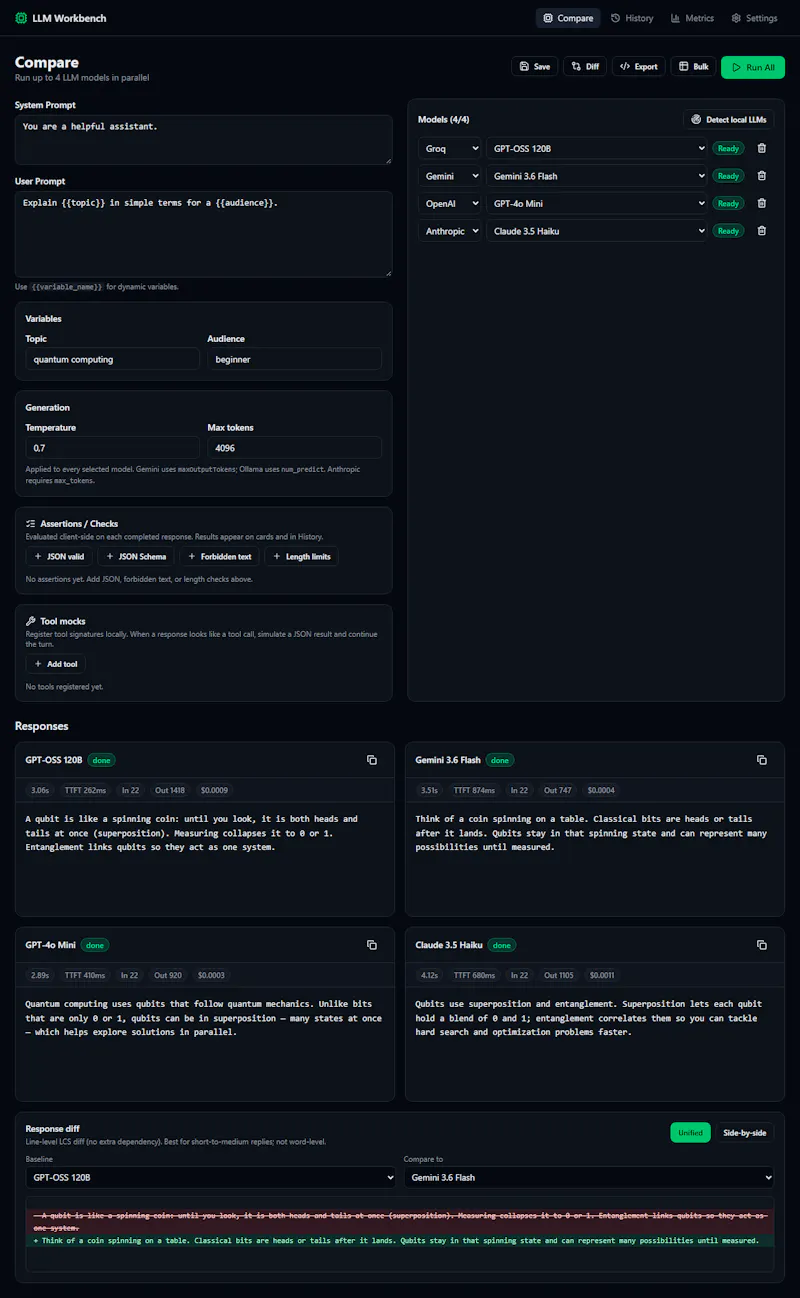Switch diff to Unified view
The width and height of the screenshot is (800, 1298).
[x=690, y=1132]
